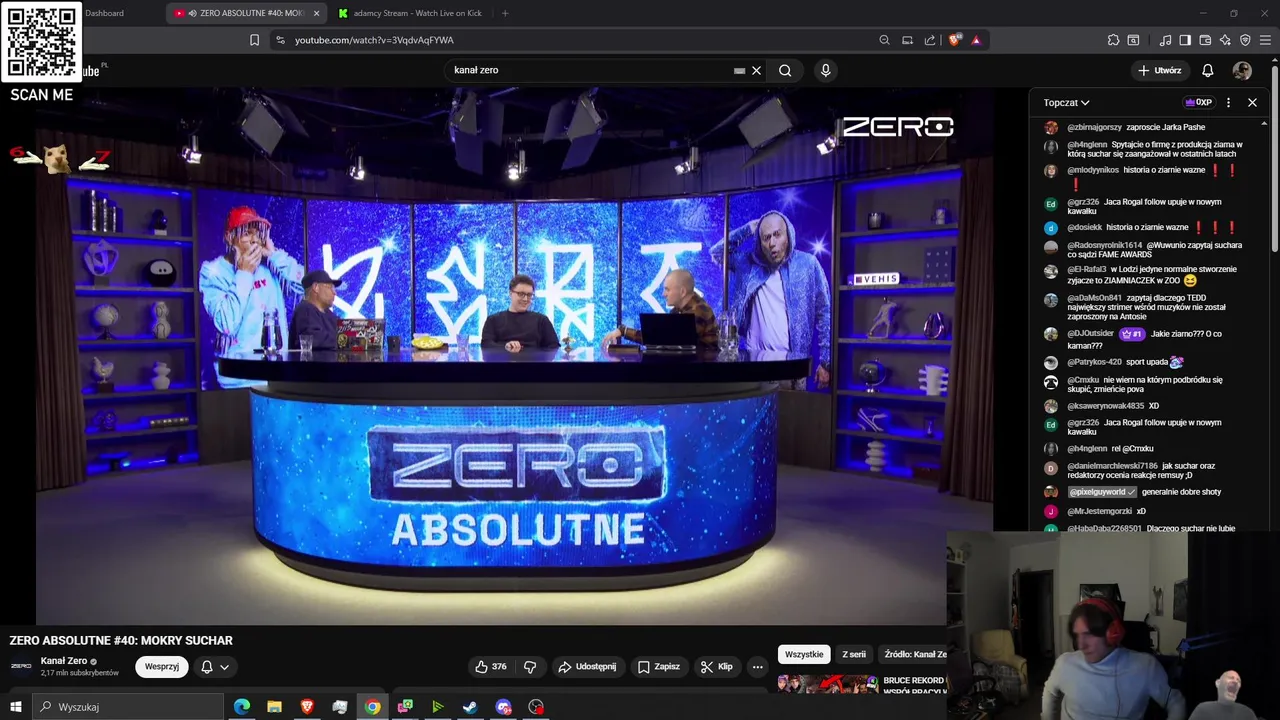The width and height of the screenshot is (1280, 720).
Task: Open @dosiekk chat user
Action: pos(1084,227)
